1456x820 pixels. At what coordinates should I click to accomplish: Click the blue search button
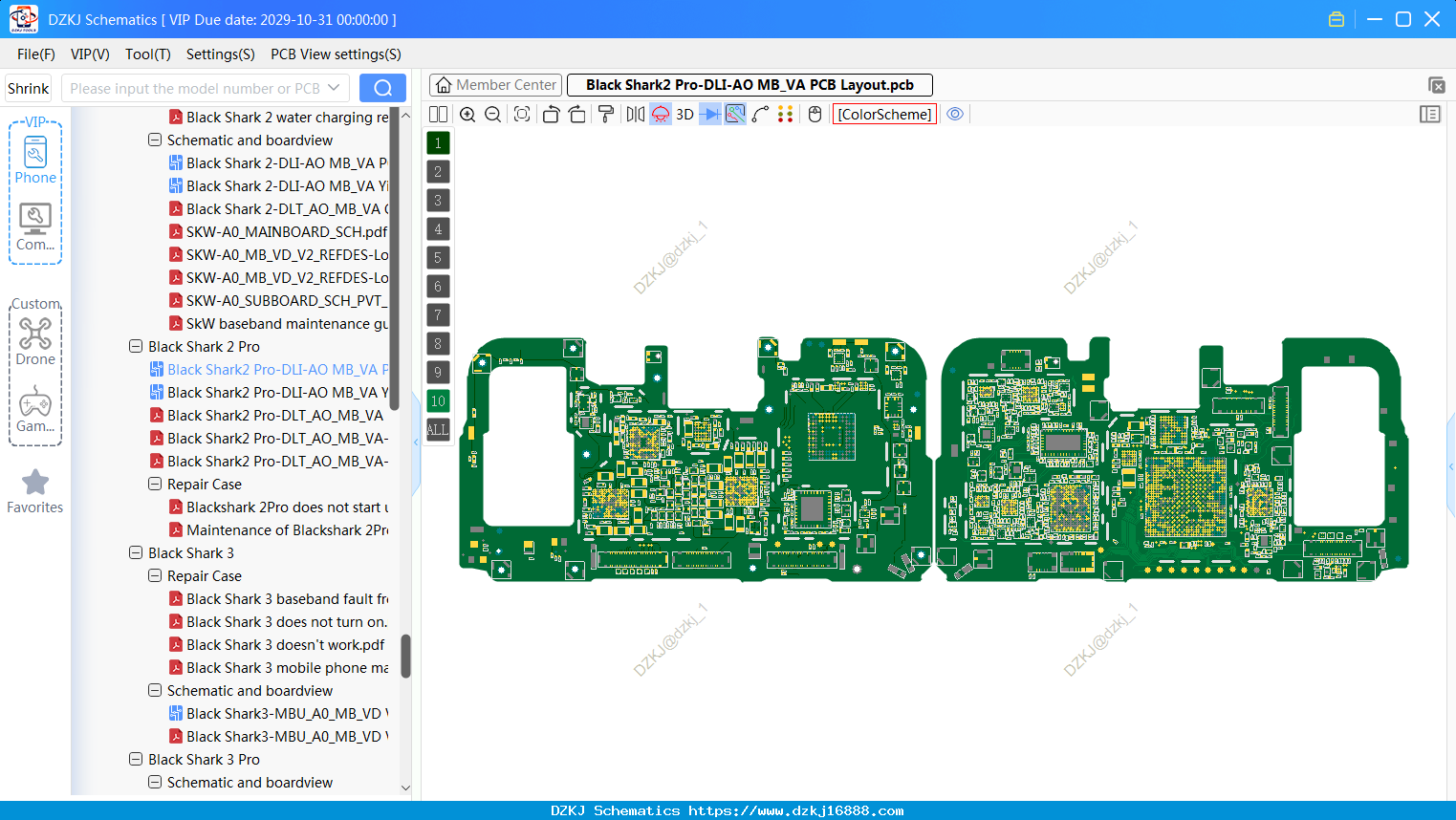point(382,88)
